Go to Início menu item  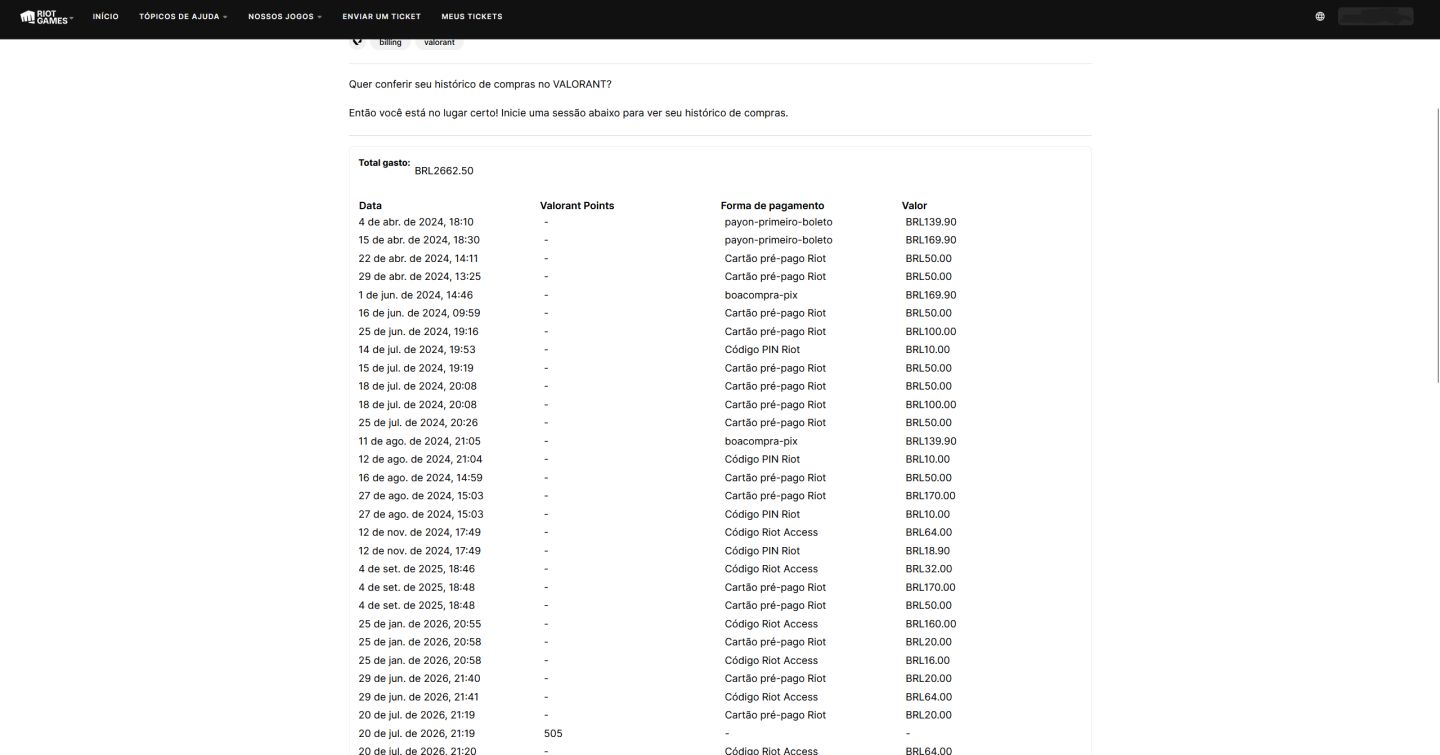point(105,16)
